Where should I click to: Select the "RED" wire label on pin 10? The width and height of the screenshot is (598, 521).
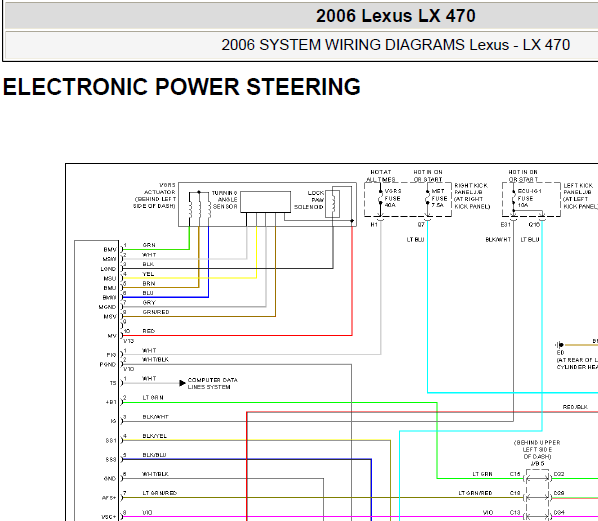(149, 331)
